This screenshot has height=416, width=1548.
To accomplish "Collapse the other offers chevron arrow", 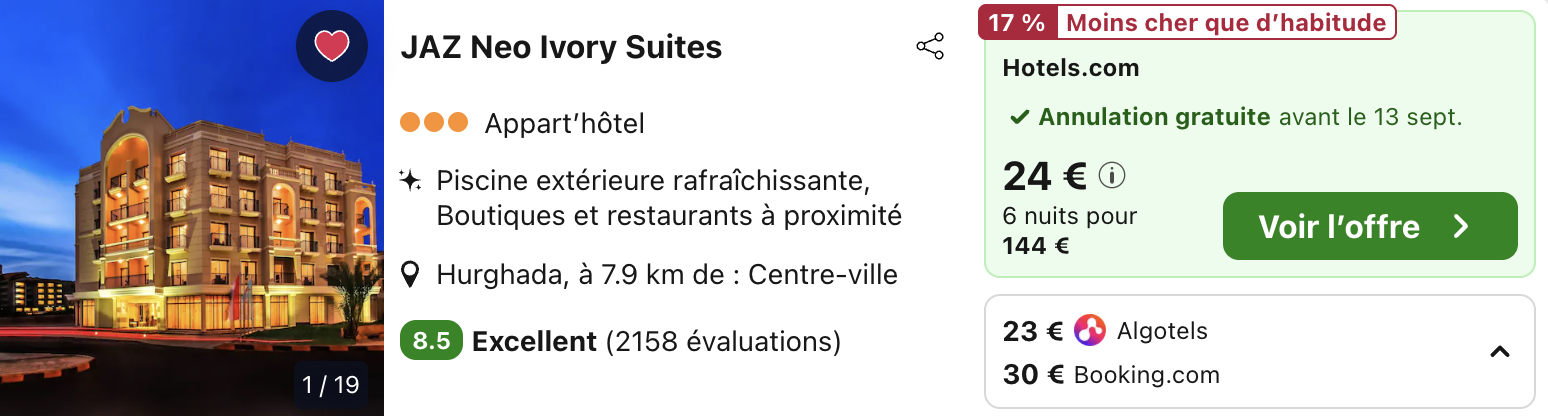I will 1499,352.
